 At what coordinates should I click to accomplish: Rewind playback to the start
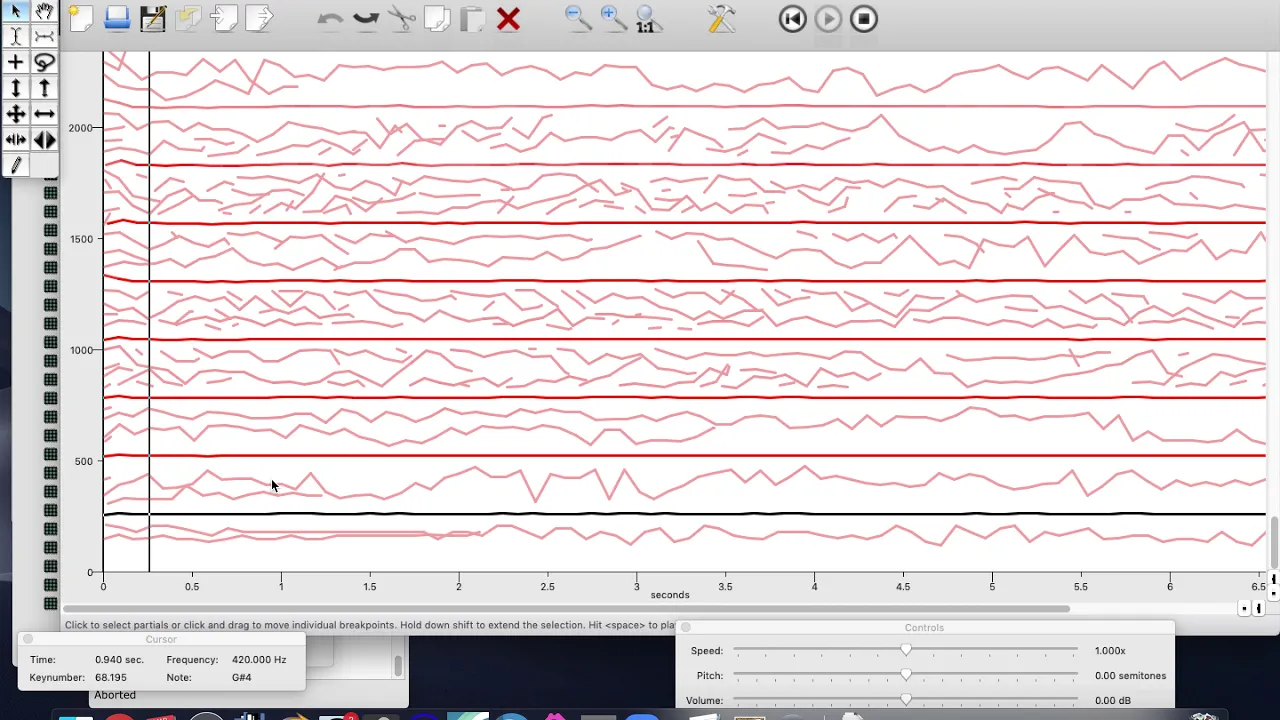point(792,18)
